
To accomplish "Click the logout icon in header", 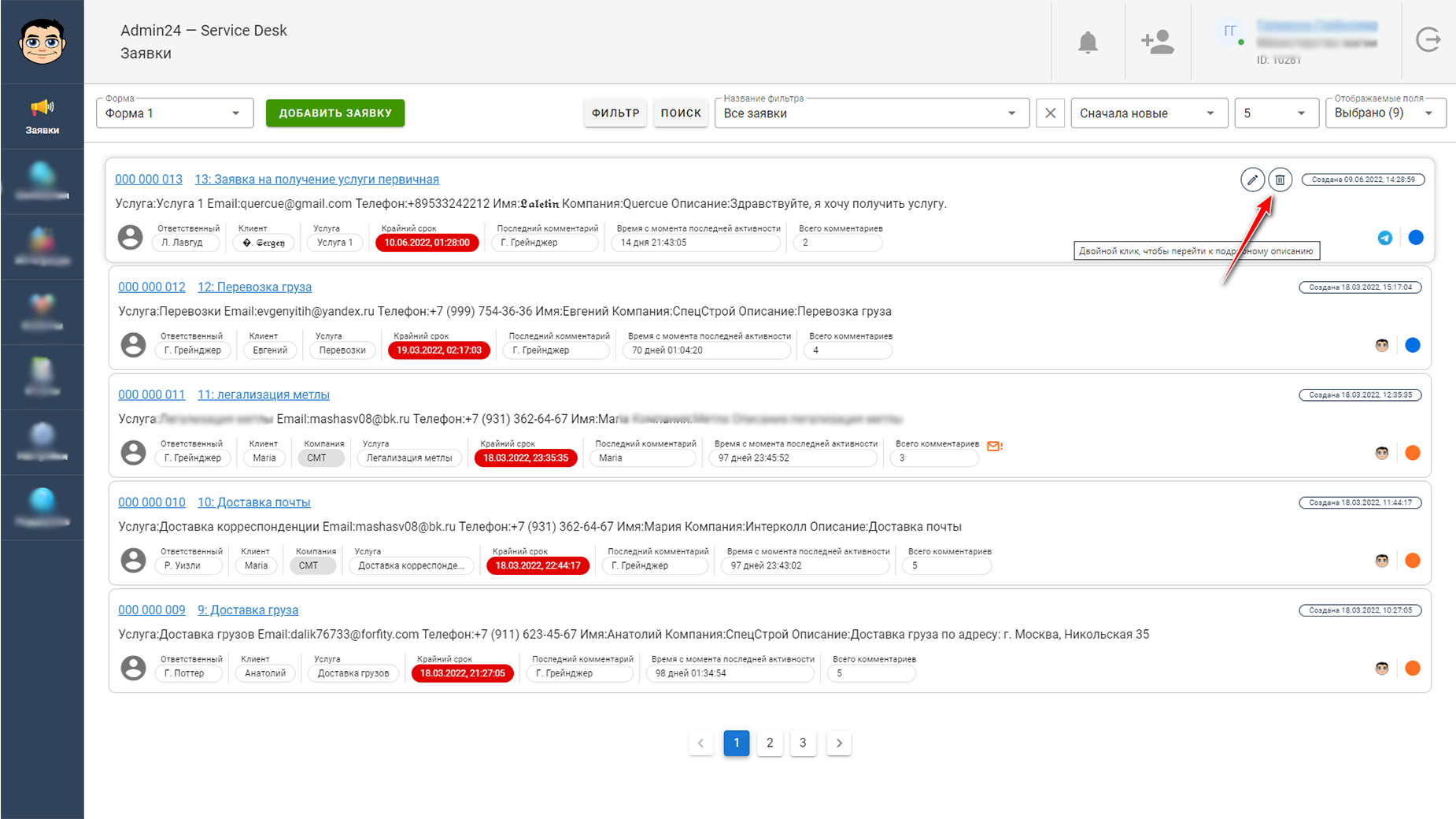I will point(1428,39).
